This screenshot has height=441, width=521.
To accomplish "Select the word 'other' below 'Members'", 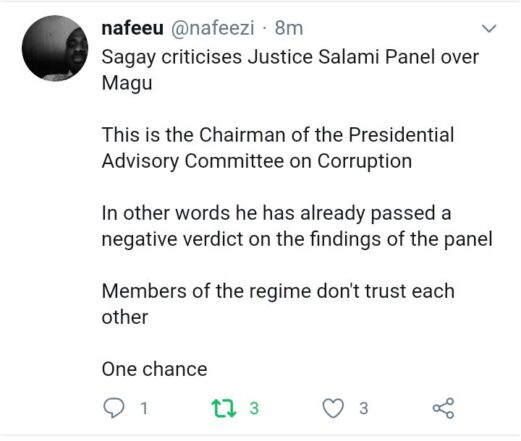I will (x=125, y=317).
